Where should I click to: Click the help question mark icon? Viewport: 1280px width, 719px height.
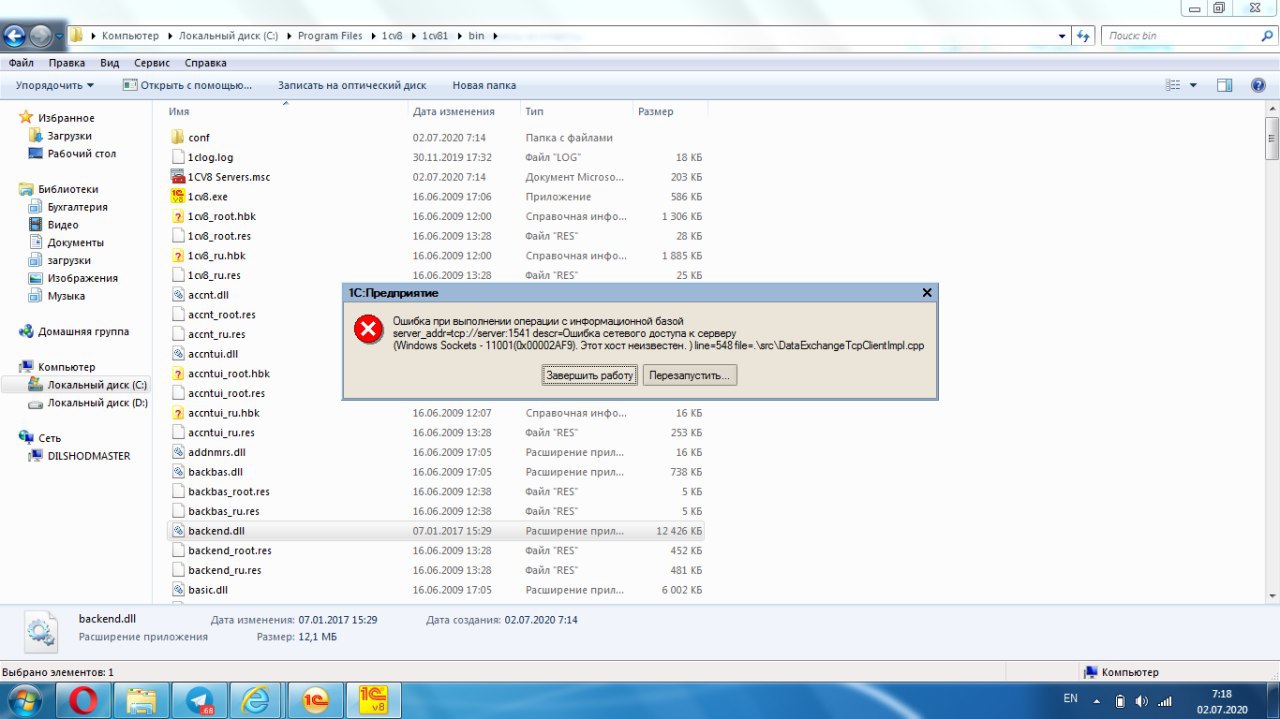pos(1259,86)
